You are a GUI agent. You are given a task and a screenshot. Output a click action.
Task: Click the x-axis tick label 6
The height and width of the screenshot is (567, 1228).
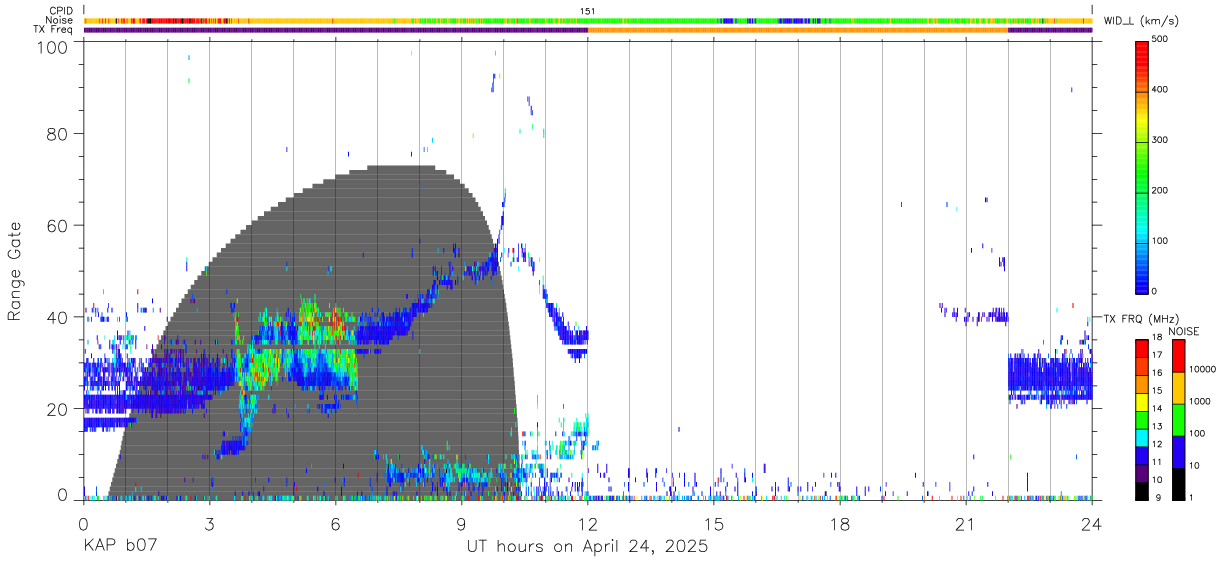[x=335, y=524]
